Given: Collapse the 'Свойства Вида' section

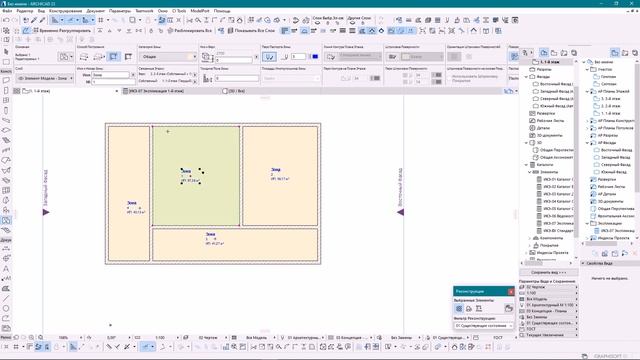Looking at the screenshot, I should tap(583, 263).
